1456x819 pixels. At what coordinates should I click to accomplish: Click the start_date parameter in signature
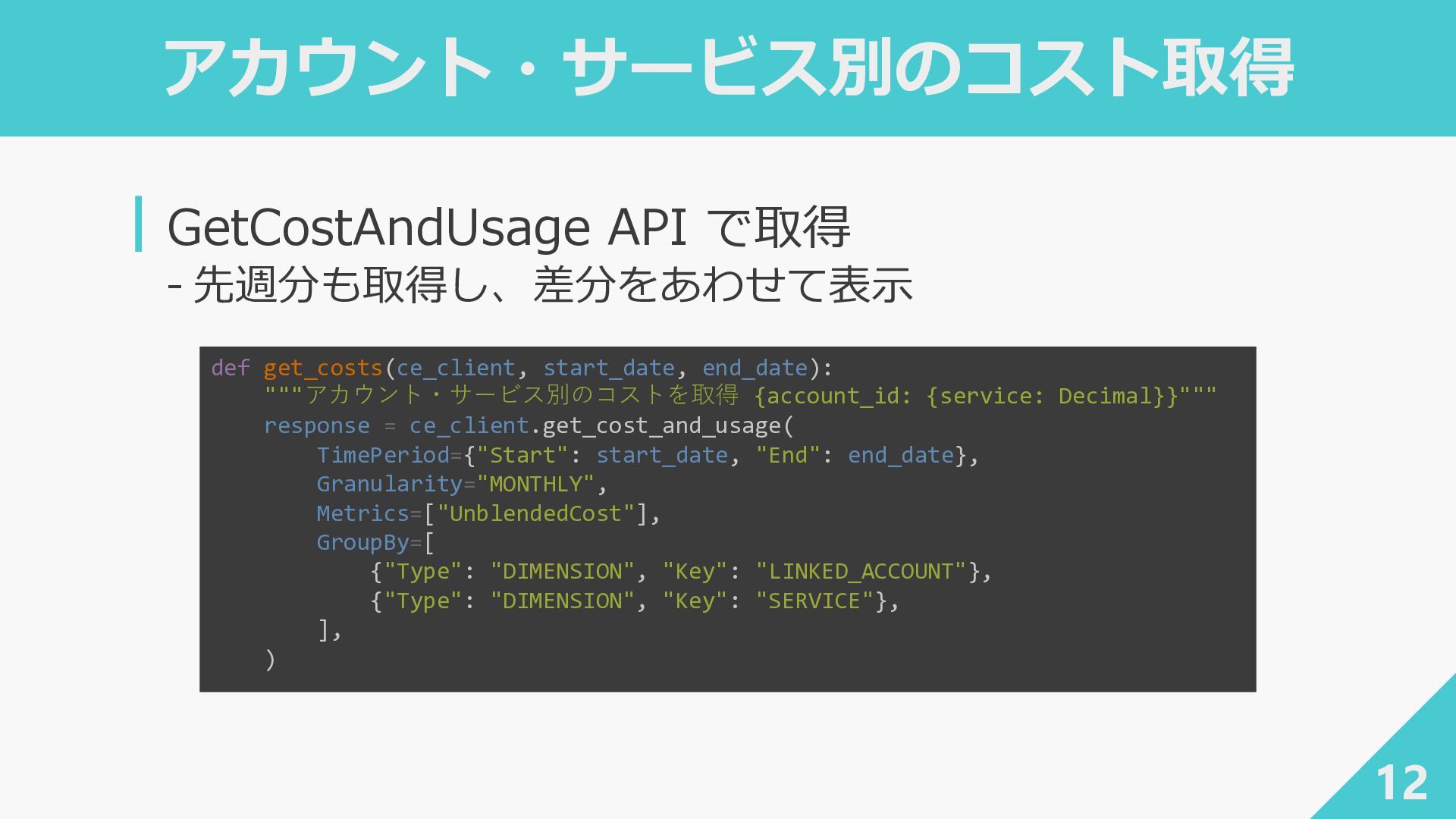click(x=608, y=368)
